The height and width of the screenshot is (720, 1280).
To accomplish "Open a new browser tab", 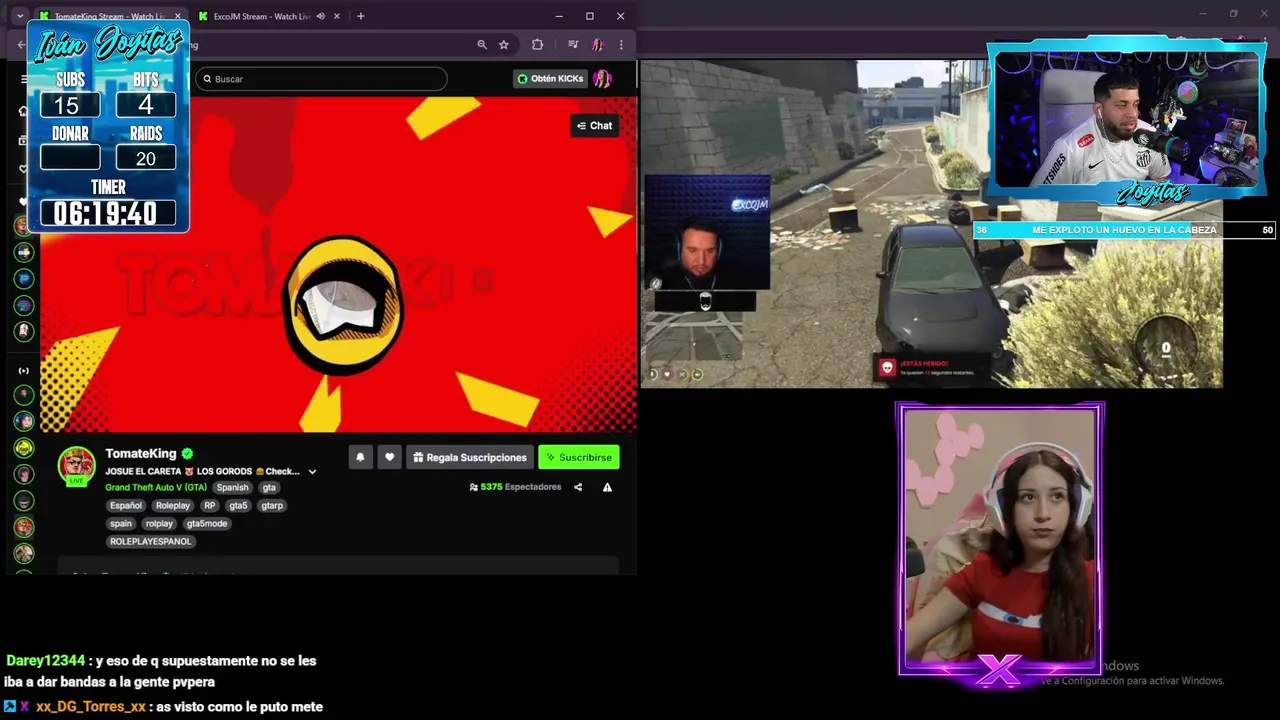I will 360,16.
